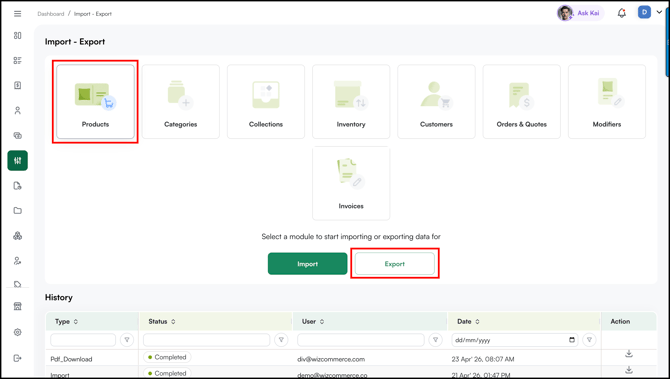Select the Modifiers module card
This screenshot has height=379, width=670.
click(x=607, y=102)
